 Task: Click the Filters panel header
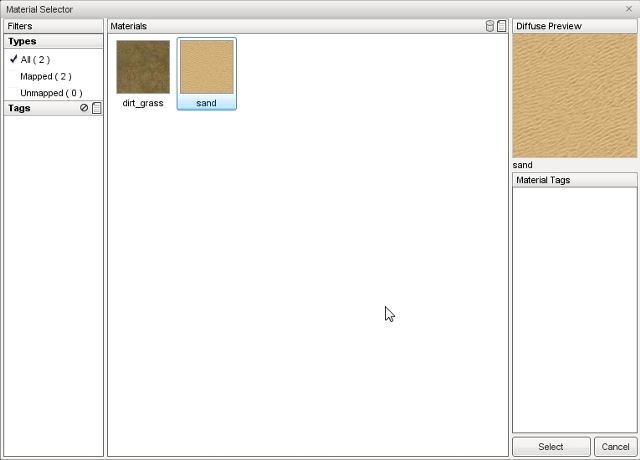click(x=53, y=26)
